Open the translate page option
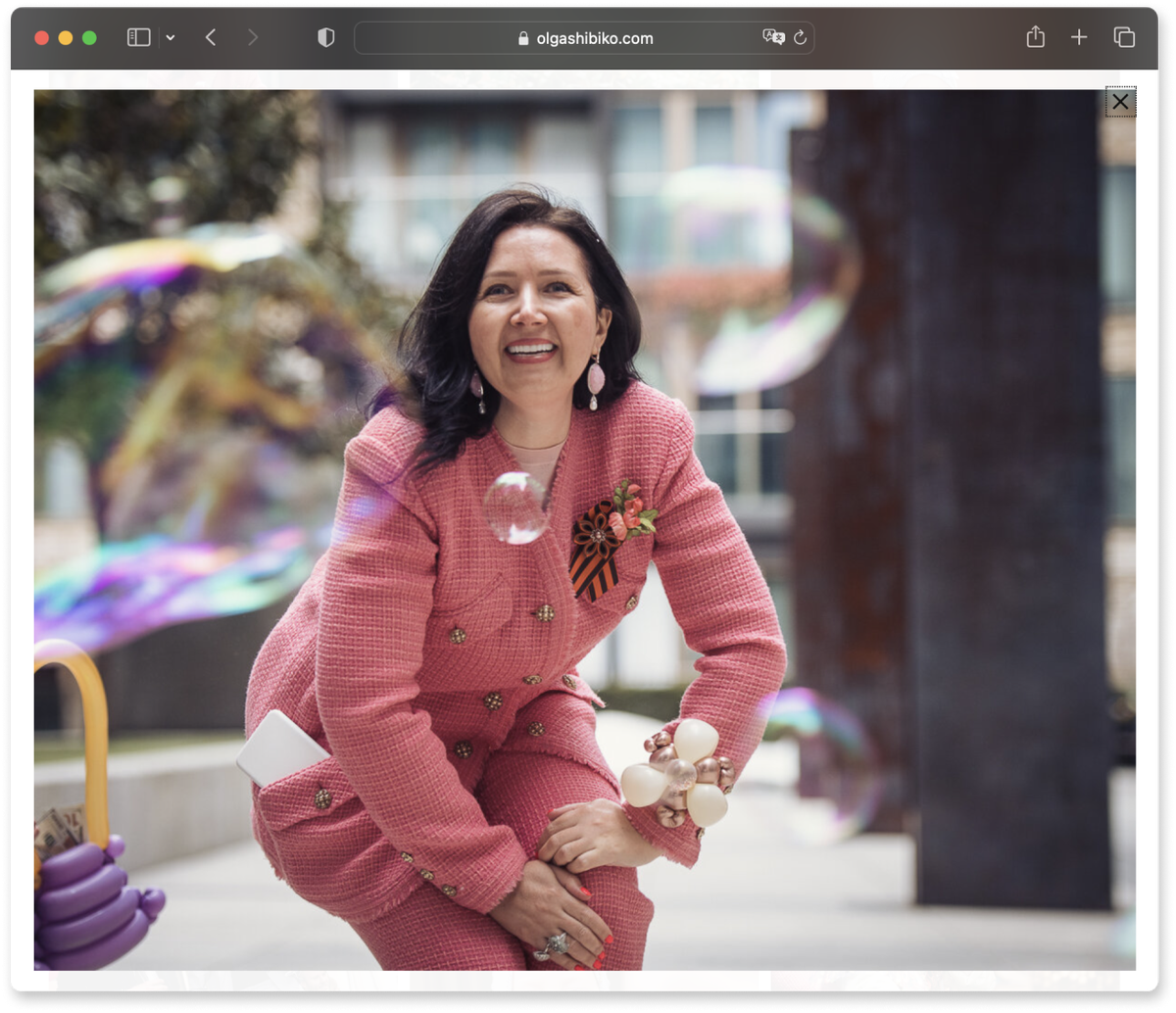Screen dimensions: 1176x1013 (x=773, y=37)
